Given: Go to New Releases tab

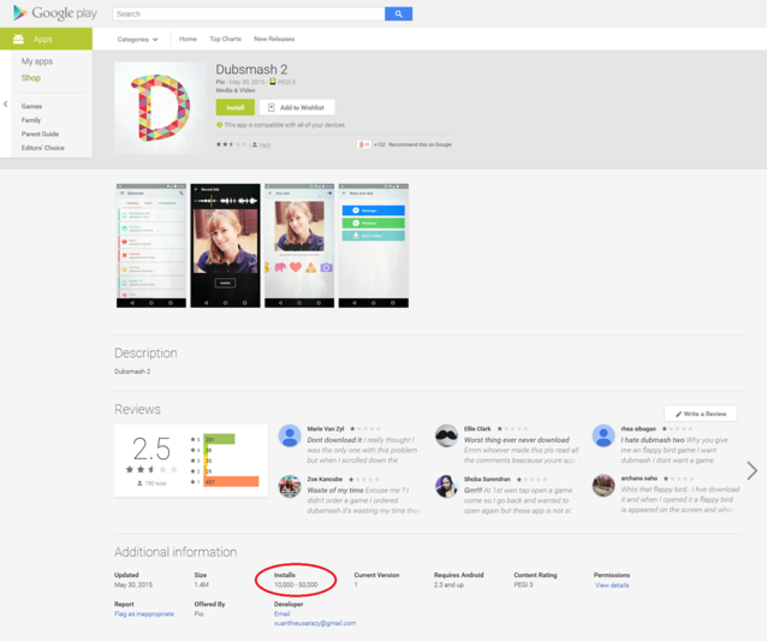Looking at the screenshot, I should [x=274, y=39].
